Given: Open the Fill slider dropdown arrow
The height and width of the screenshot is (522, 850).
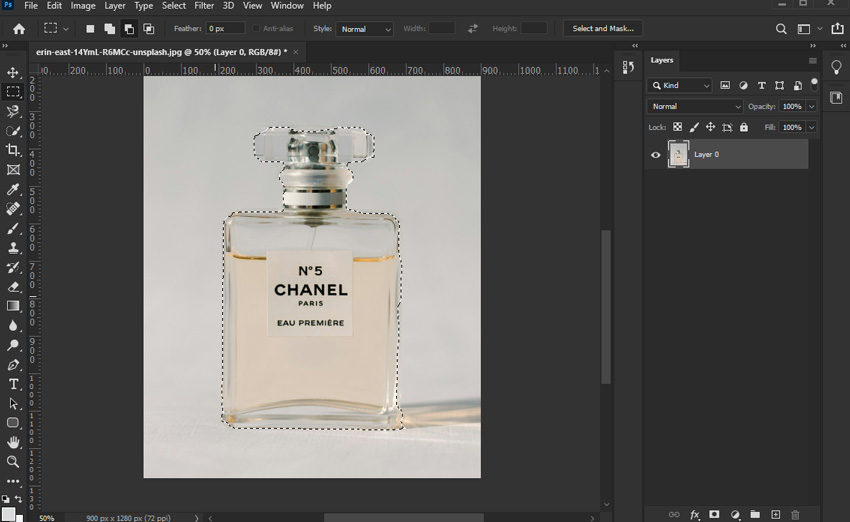Looking at the screenshot, I should 812,127.
